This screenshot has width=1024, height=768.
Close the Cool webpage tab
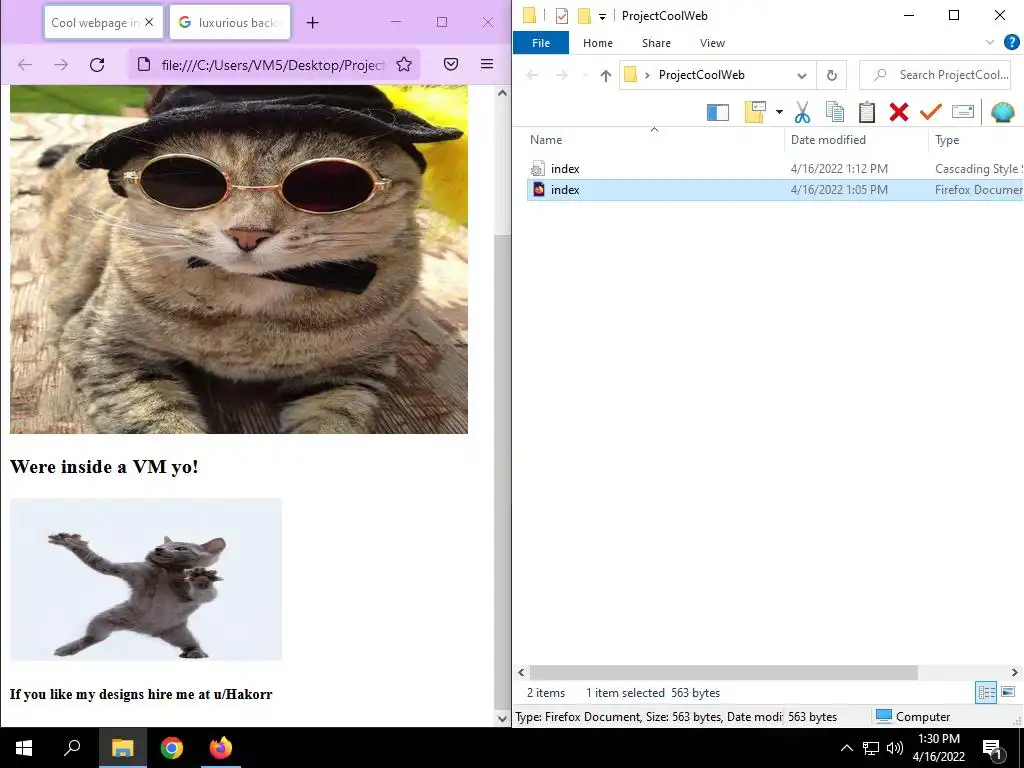pyautogui.click(x=149, y=22)
